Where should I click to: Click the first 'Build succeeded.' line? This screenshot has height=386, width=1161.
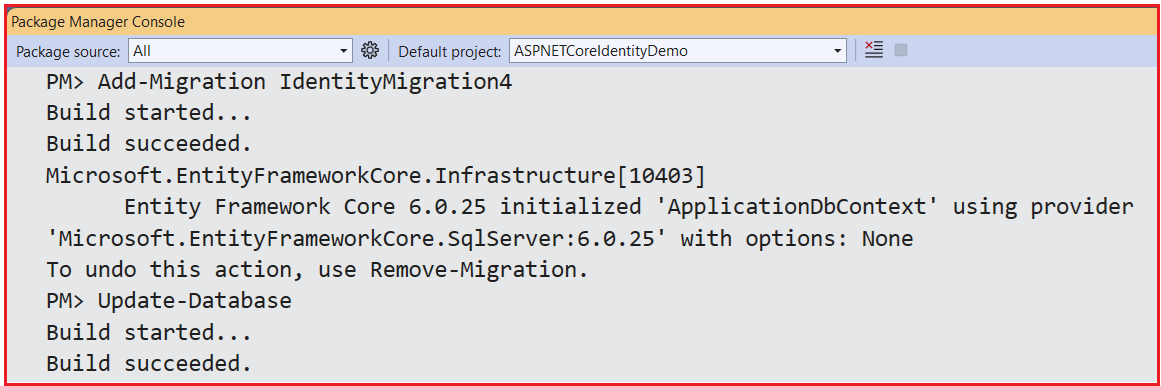pyautogui.click(x=150, y=144)
